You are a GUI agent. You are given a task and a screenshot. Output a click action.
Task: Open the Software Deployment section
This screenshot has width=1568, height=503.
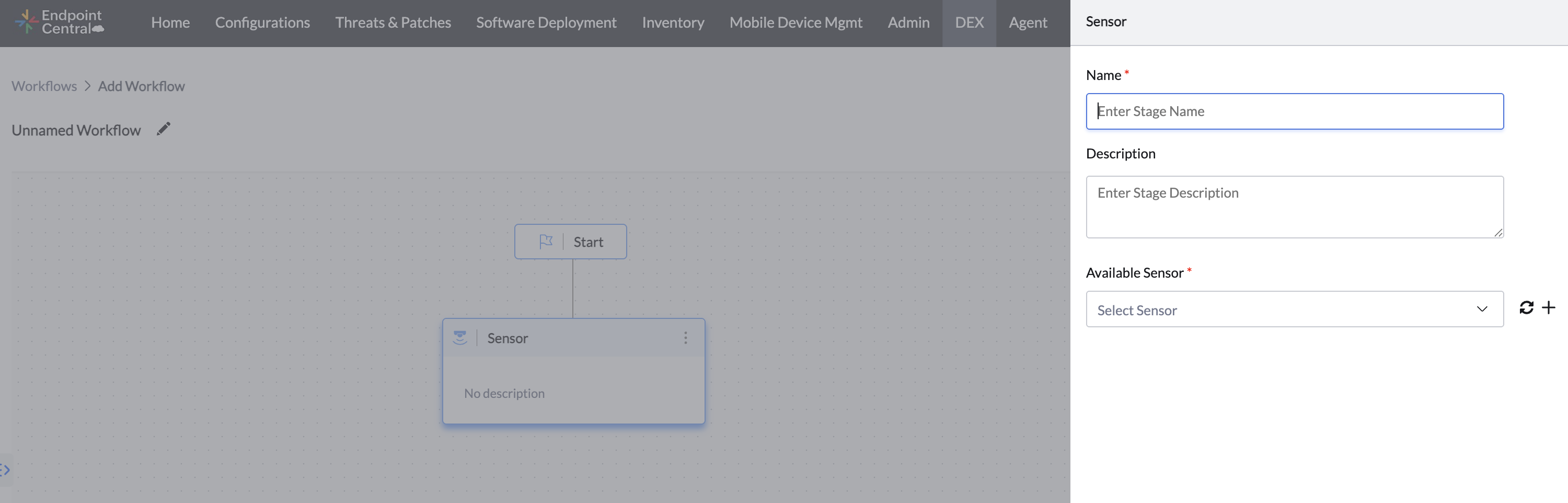pos(546,22)
